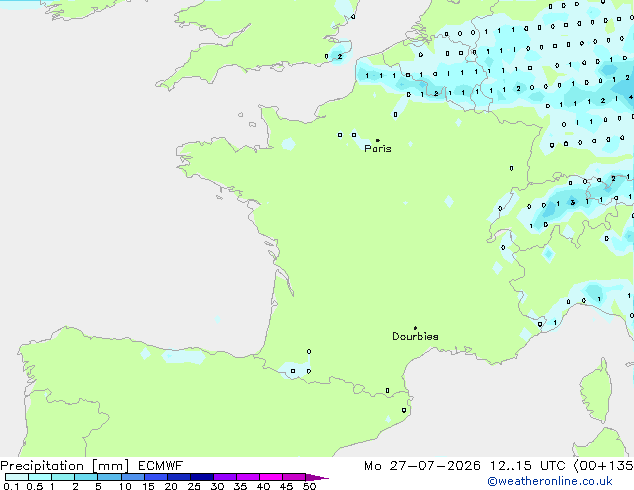Click the '50' legend scale value
Viewport: 634px width, 490px height.
[x=309, y=486]
